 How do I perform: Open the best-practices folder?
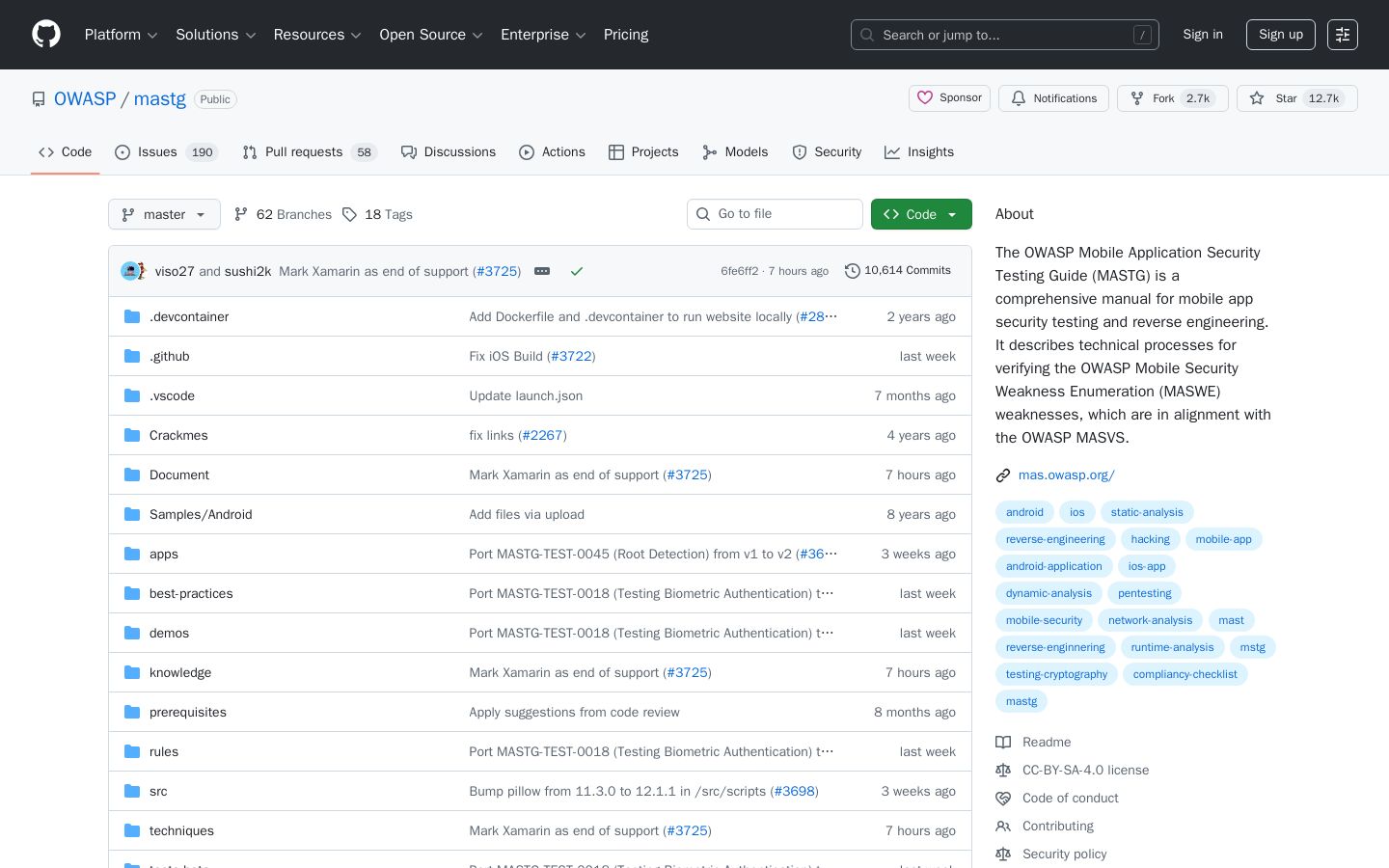coord(191,593)
